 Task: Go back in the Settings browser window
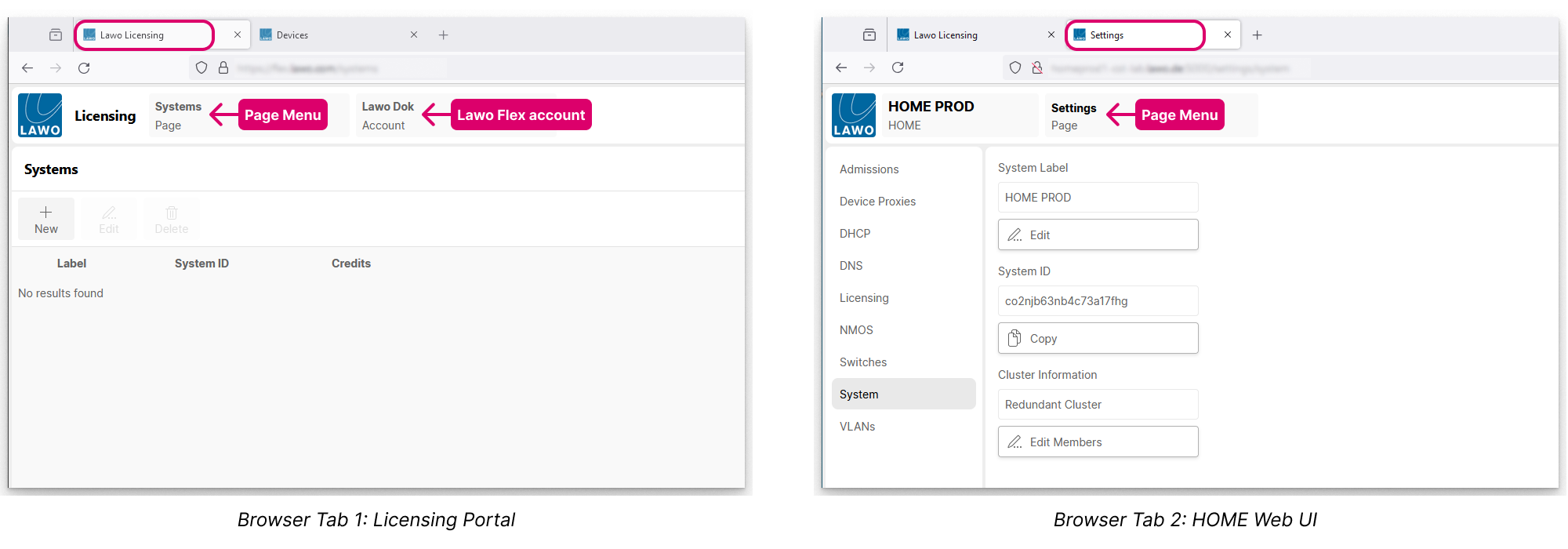point(841,68)
